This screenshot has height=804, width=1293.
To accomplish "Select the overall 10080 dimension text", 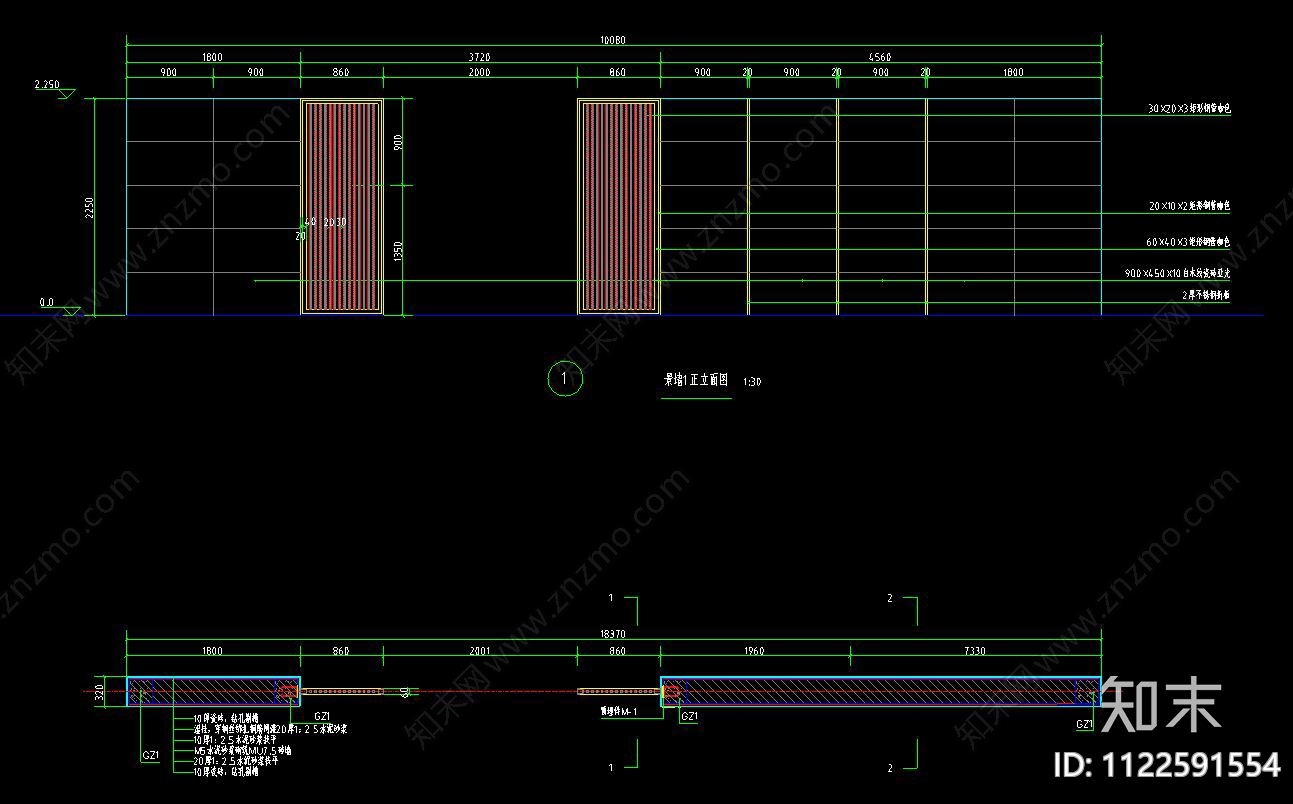I will click(613, 40).
